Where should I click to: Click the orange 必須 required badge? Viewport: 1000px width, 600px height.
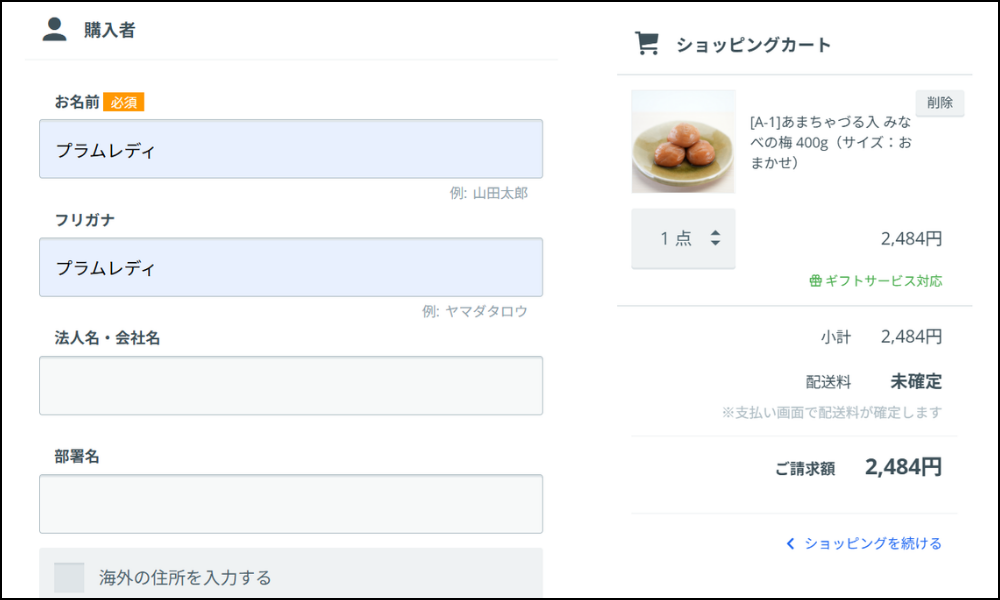click(124, 102)
